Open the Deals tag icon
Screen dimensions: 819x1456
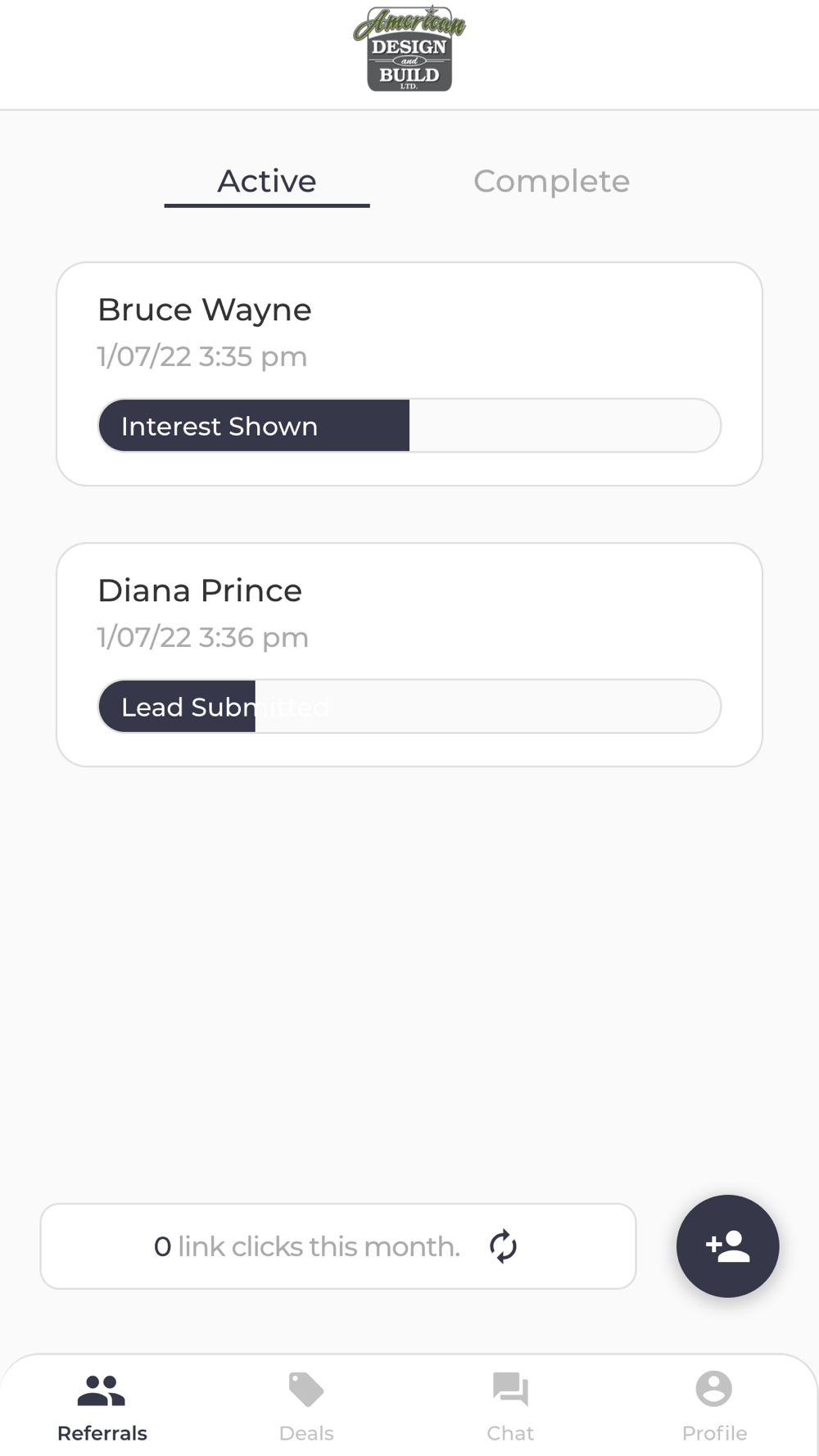pos(306,1390)
